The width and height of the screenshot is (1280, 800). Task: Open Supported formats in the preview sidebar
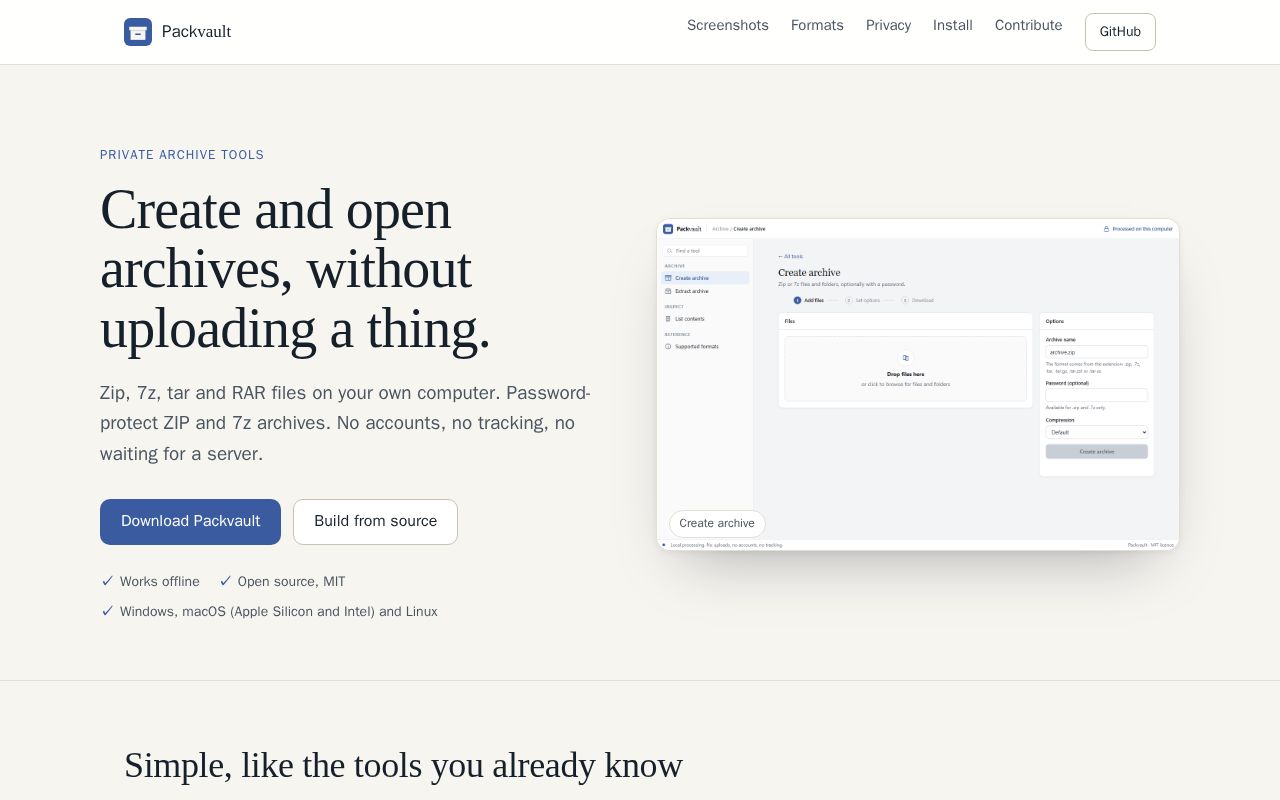coord(705,346)
